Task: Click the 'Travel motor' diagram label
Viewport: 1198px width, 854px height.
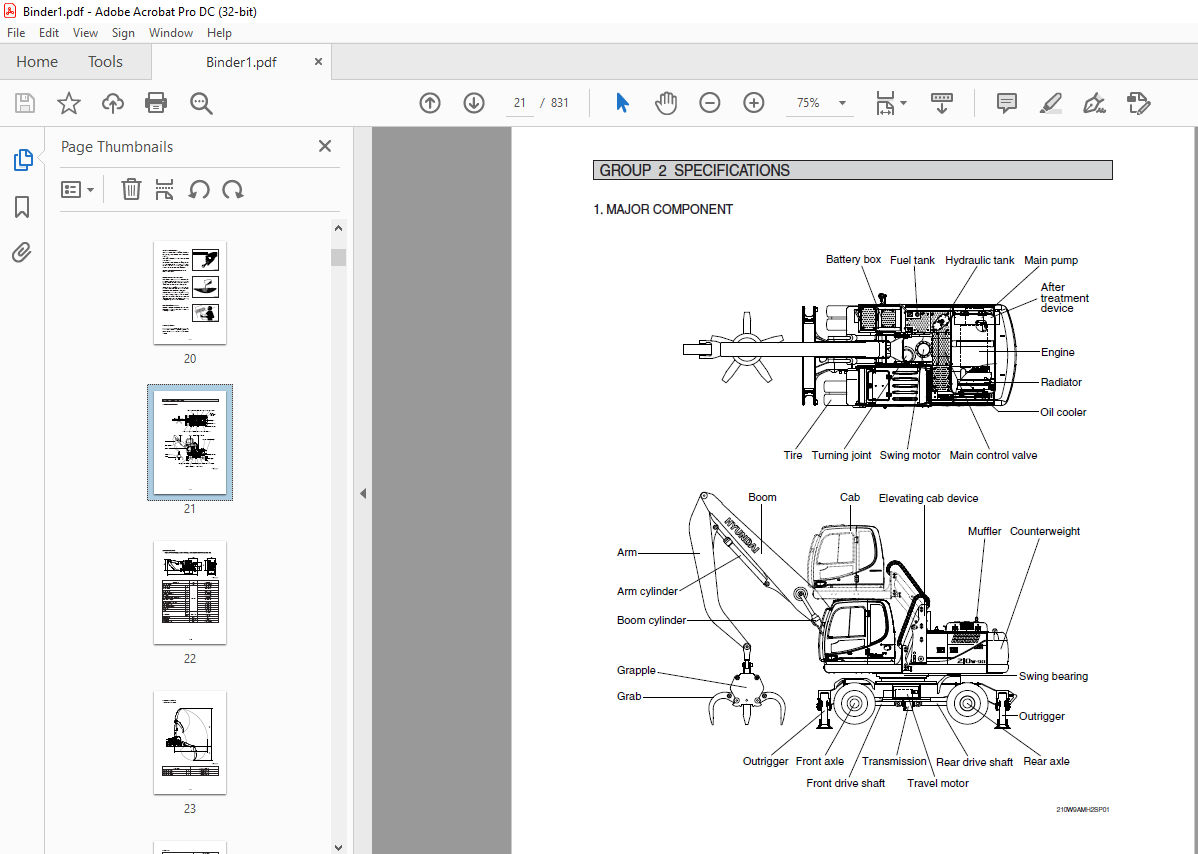Action: click(938, 783)
